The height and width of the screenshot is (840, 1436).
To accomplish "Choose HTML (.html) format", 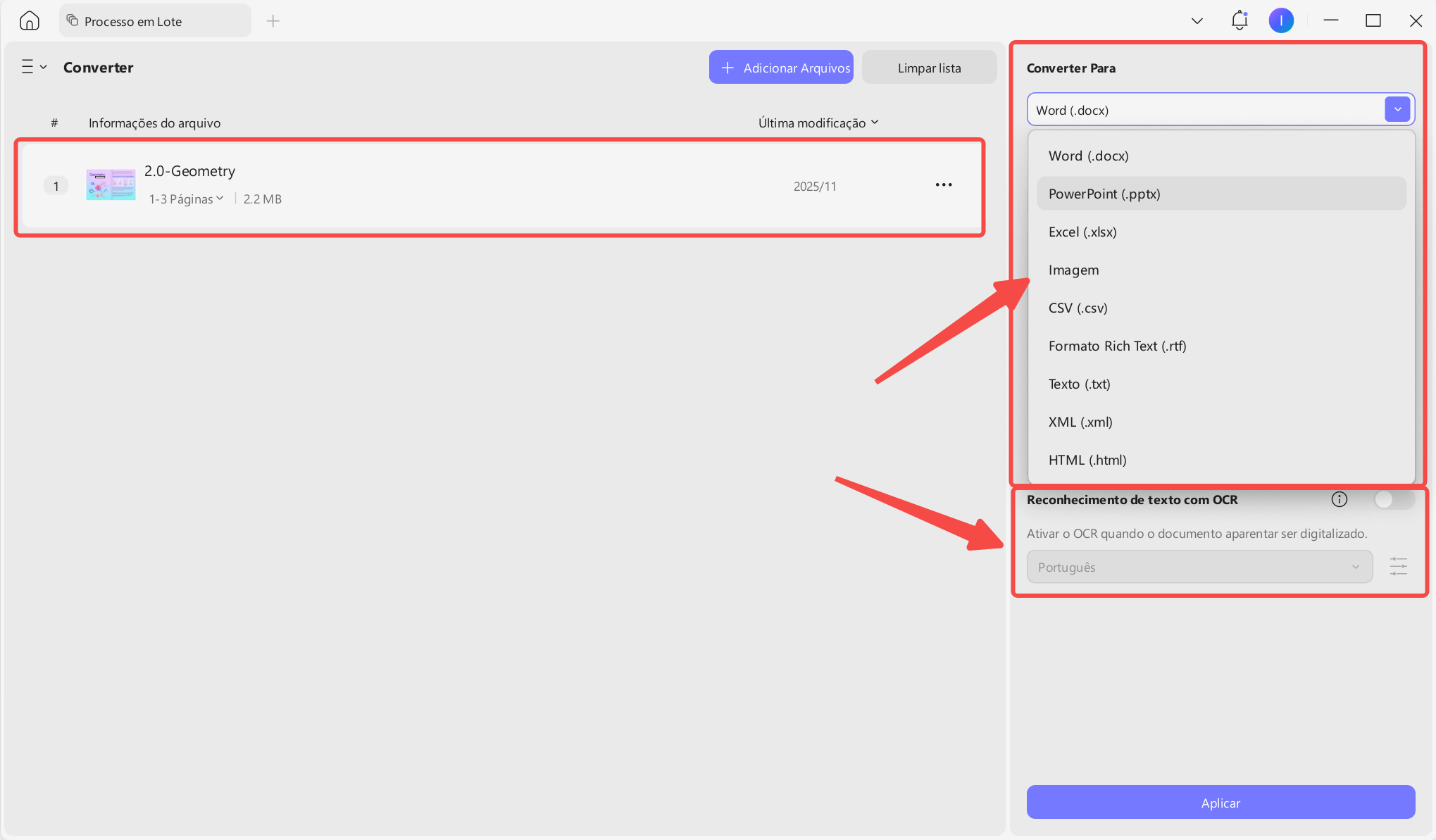I will (x=1221, y=460).
